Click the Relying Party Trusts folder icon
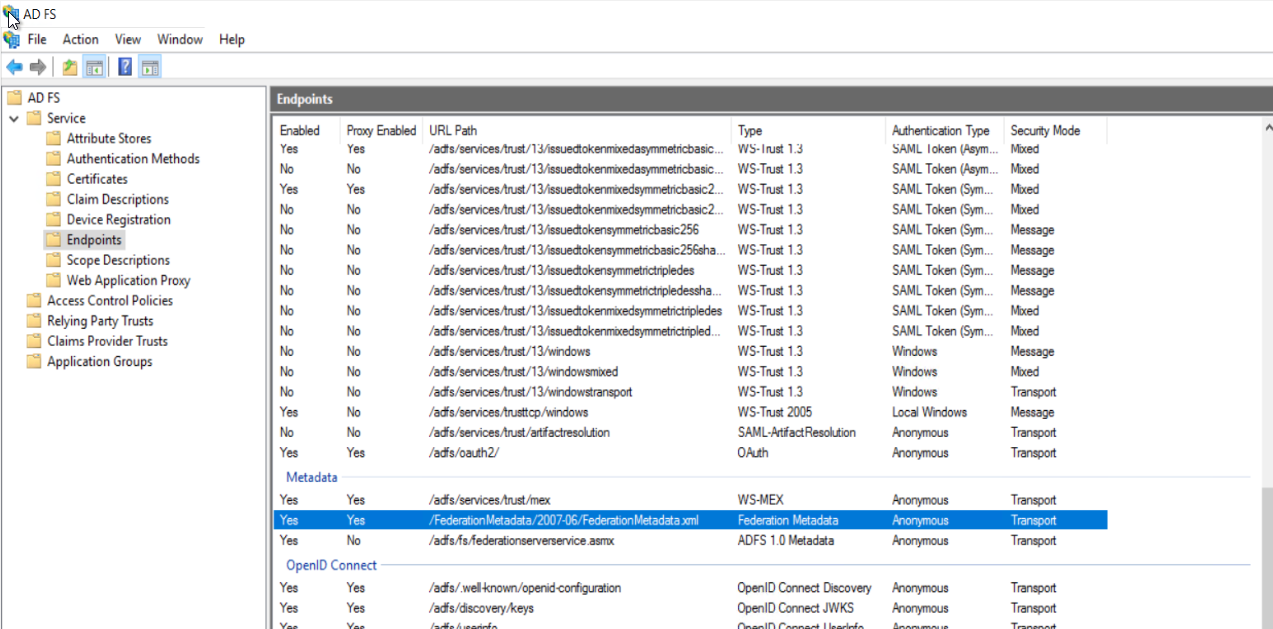The width and height of the screenshot is (1273, 629). [x=34, y=321]
